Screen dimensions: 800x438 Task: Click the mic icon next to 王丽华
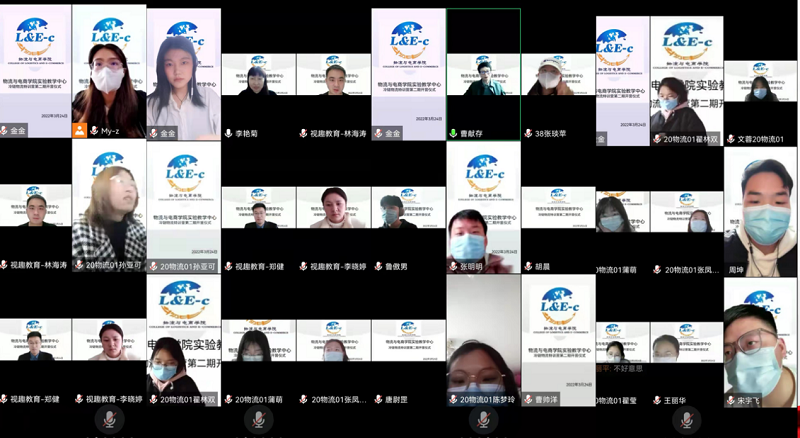point(655,400)
